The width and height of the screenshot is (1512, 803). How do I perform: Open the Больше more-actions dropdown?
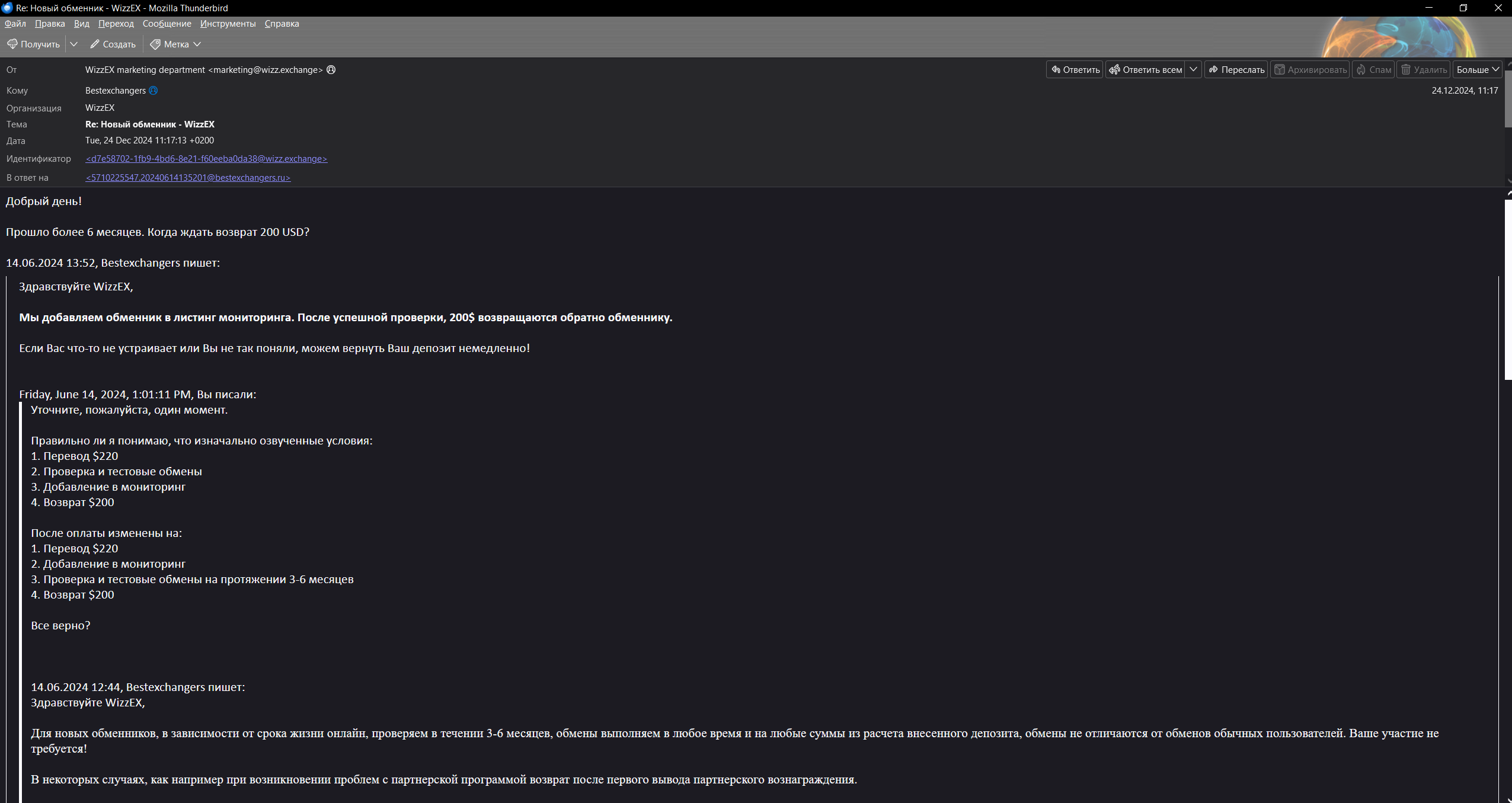[x=1478, y=70]
